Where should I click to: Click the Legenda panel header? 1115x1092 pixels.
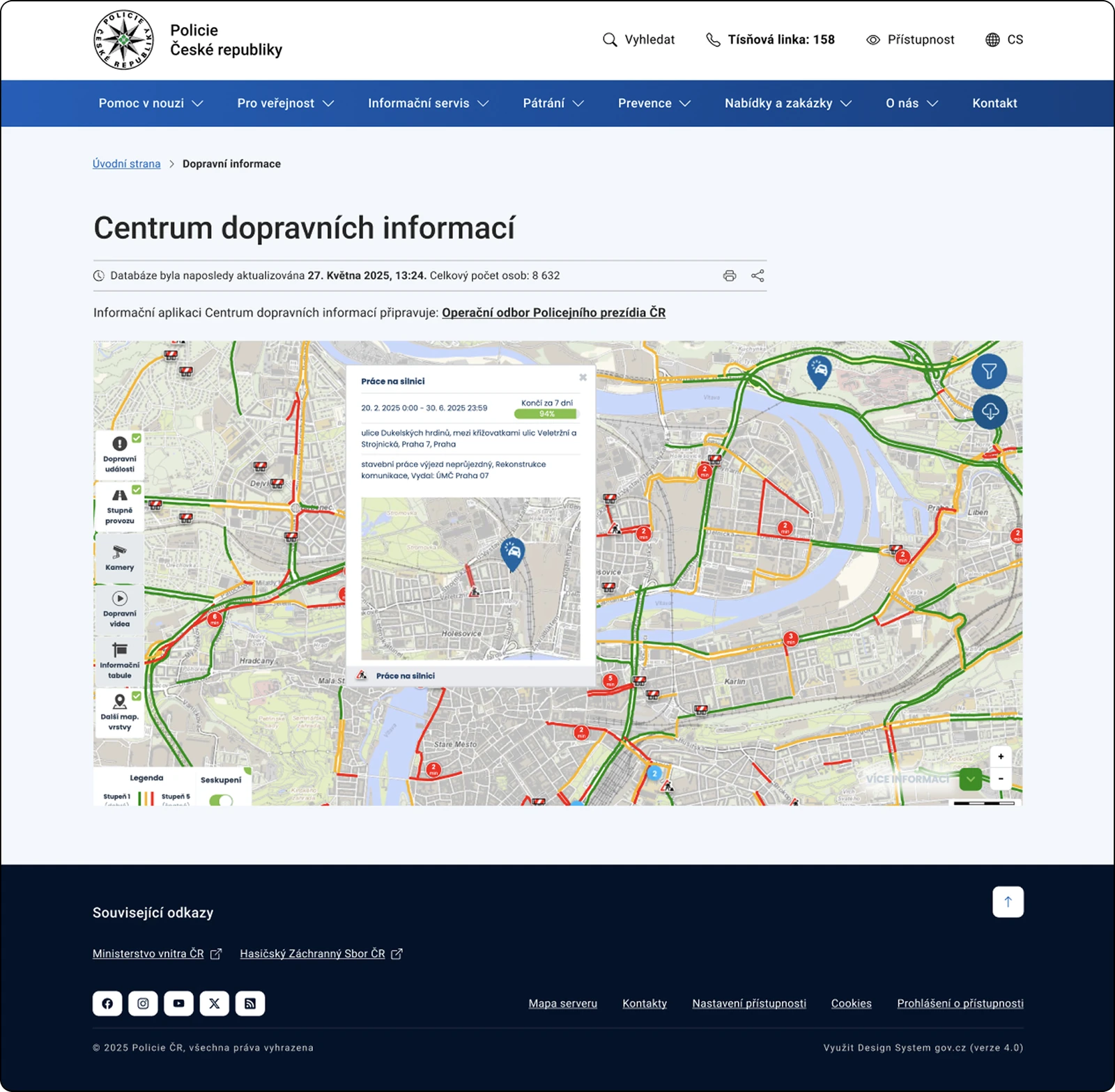[x=146, y=778]
